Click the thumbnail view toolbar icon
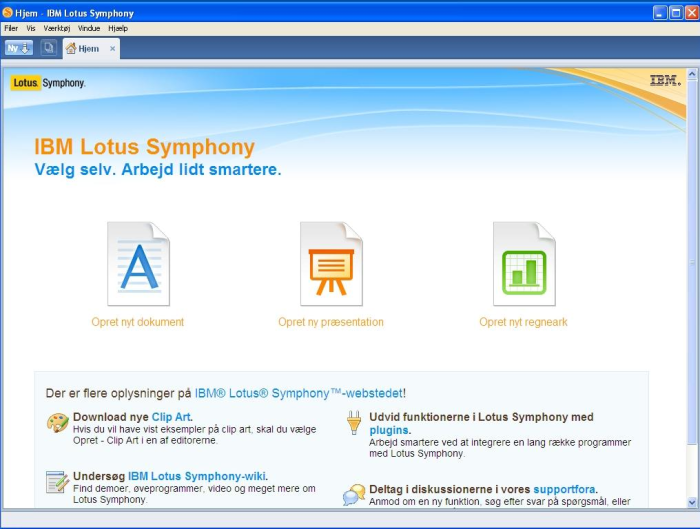This screenshot has height=529, width=700. pos(49,48)
